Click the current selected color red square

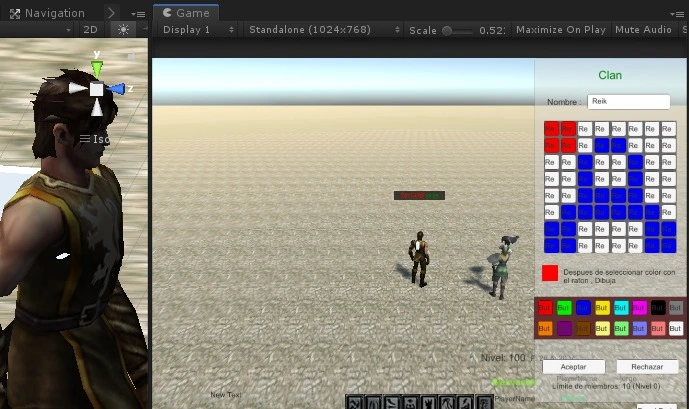point(550,273)
